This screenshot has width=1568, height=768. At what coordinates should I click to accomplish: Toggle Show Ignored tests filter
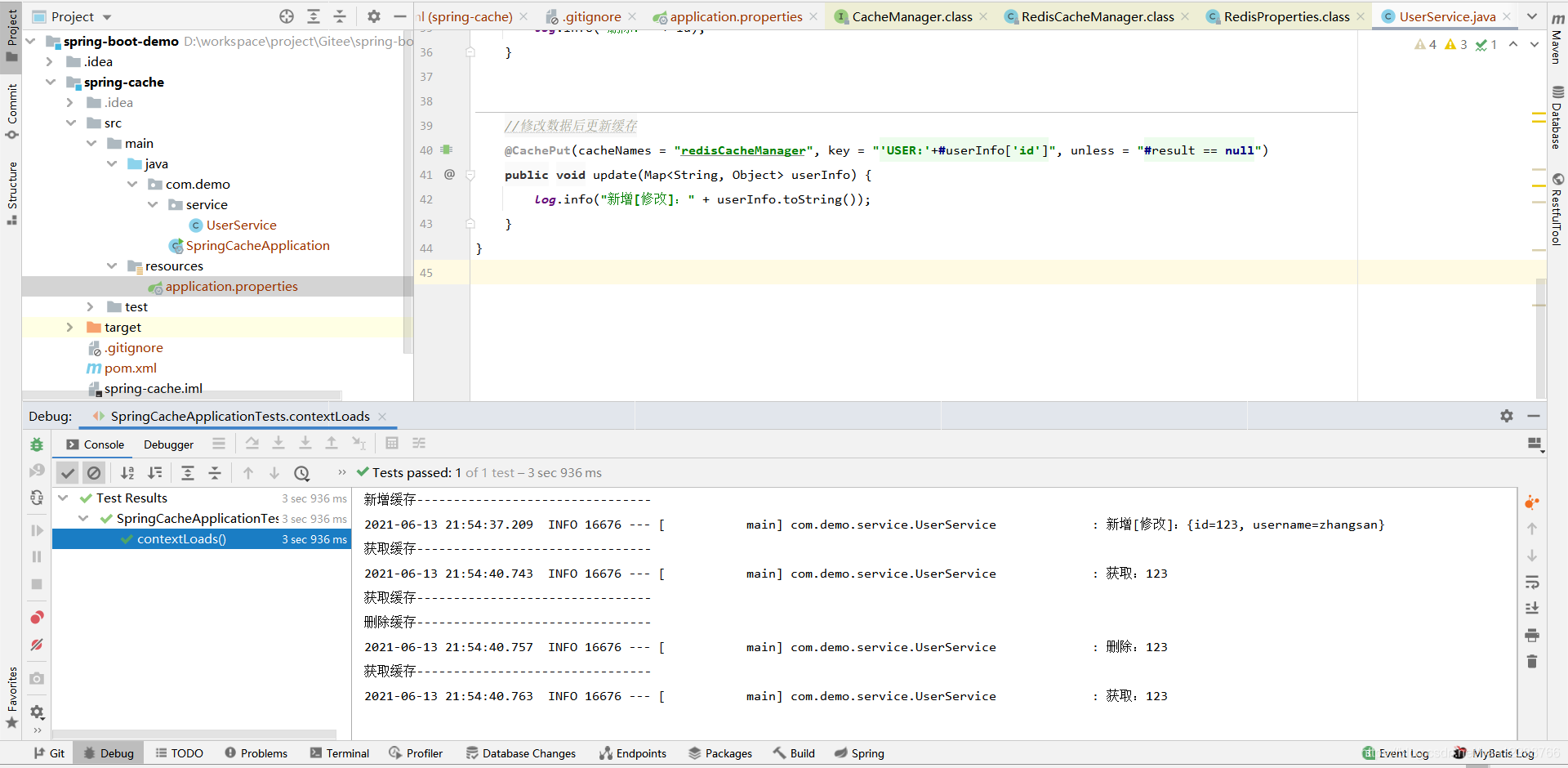point(95,472)
